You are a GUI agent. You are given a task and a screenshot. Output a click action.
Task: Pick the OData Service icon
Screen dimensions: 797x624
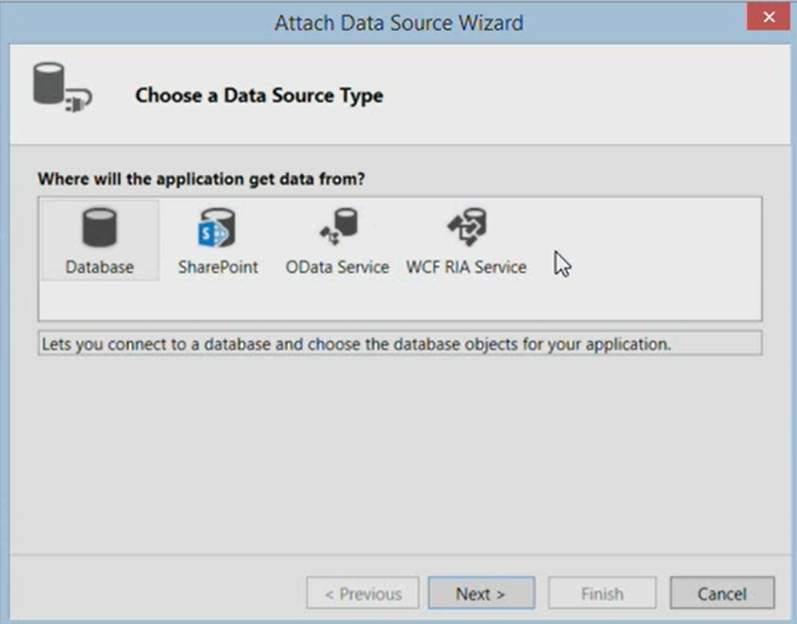[339, 227]
